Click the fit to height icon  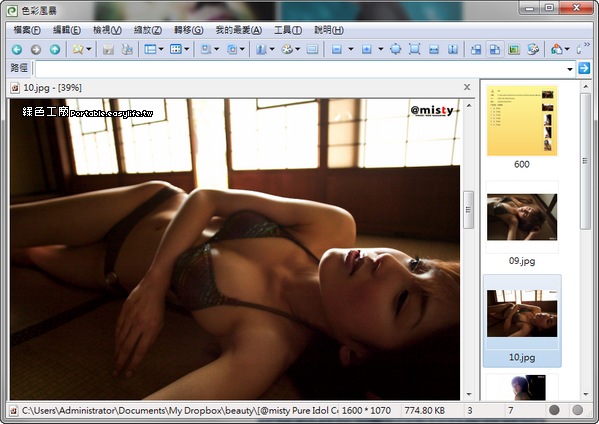[x=453, y=49]
